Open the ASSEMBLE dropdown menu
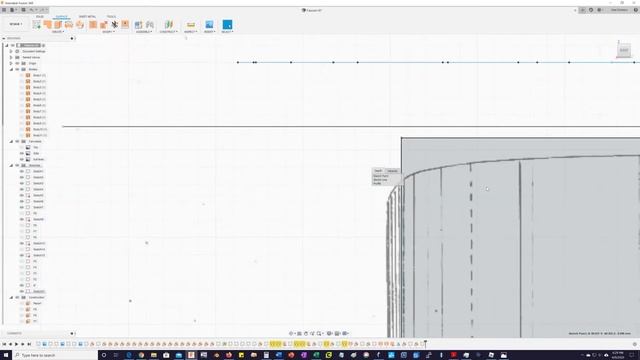Screen dimensions: 640x360 point(144,32)
